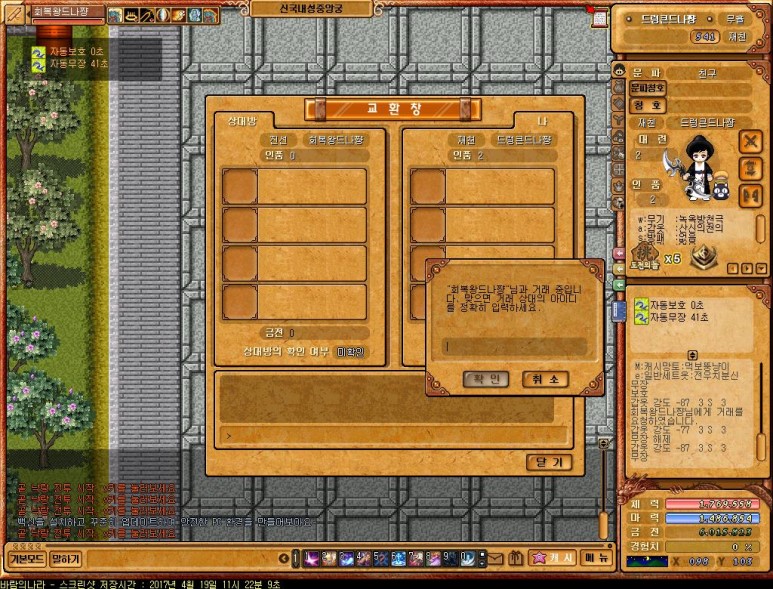Open the 캐시 cash shop button
Viewport: 773px width, 589px height.
click(555, 558)
